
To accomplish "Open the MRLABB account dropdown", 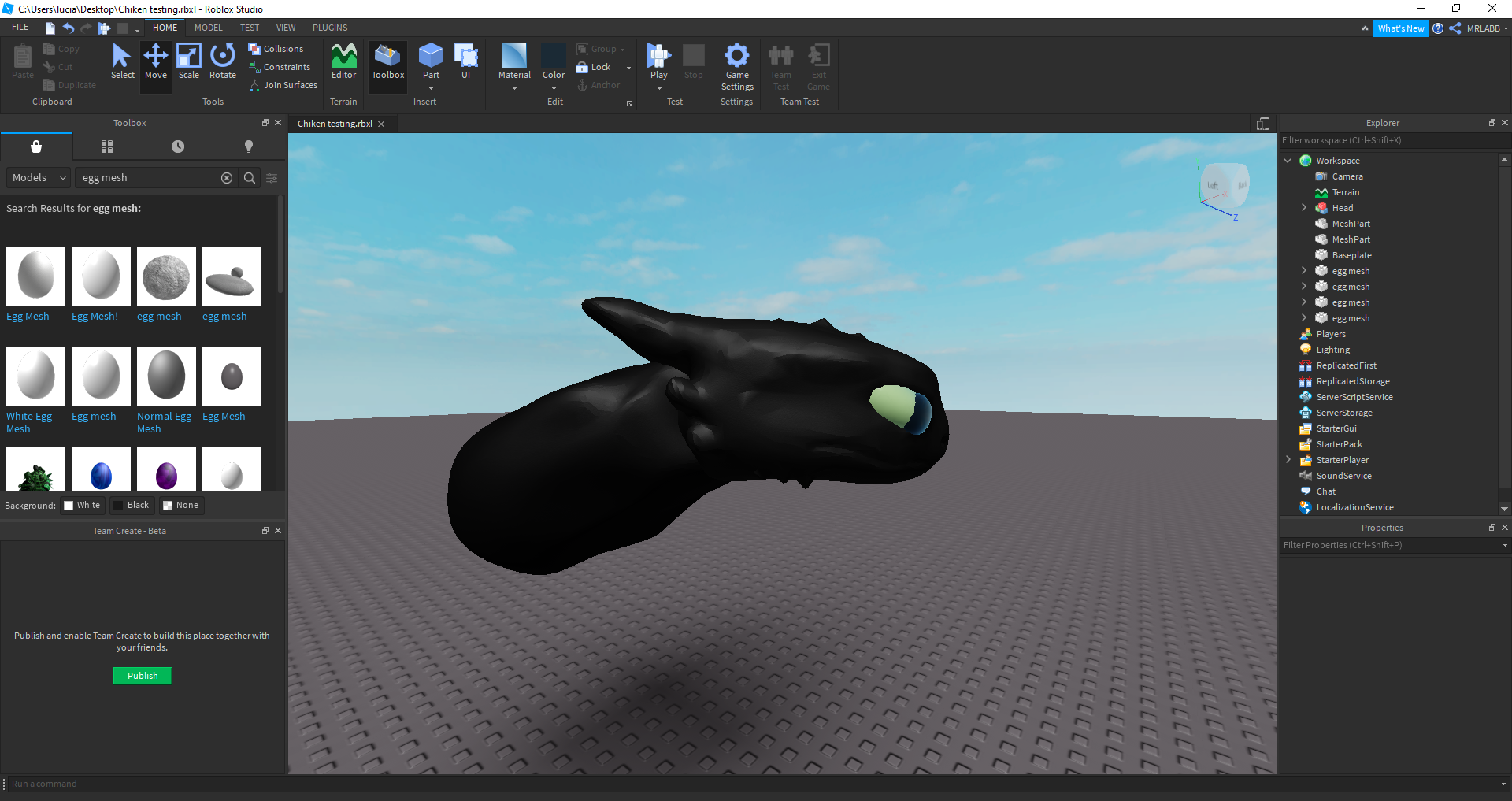I will click(x=1487, y=28).
